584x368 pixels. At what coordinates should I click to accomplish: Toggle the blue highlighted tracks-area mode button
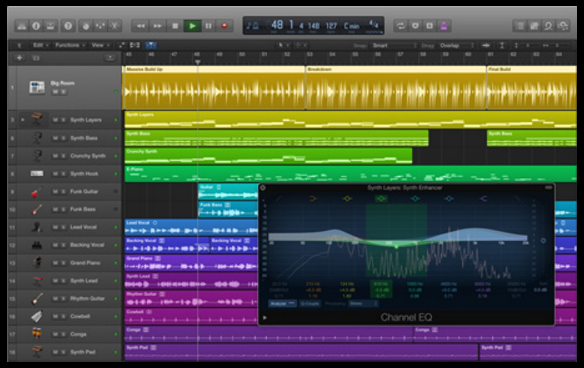pos(150,45)
